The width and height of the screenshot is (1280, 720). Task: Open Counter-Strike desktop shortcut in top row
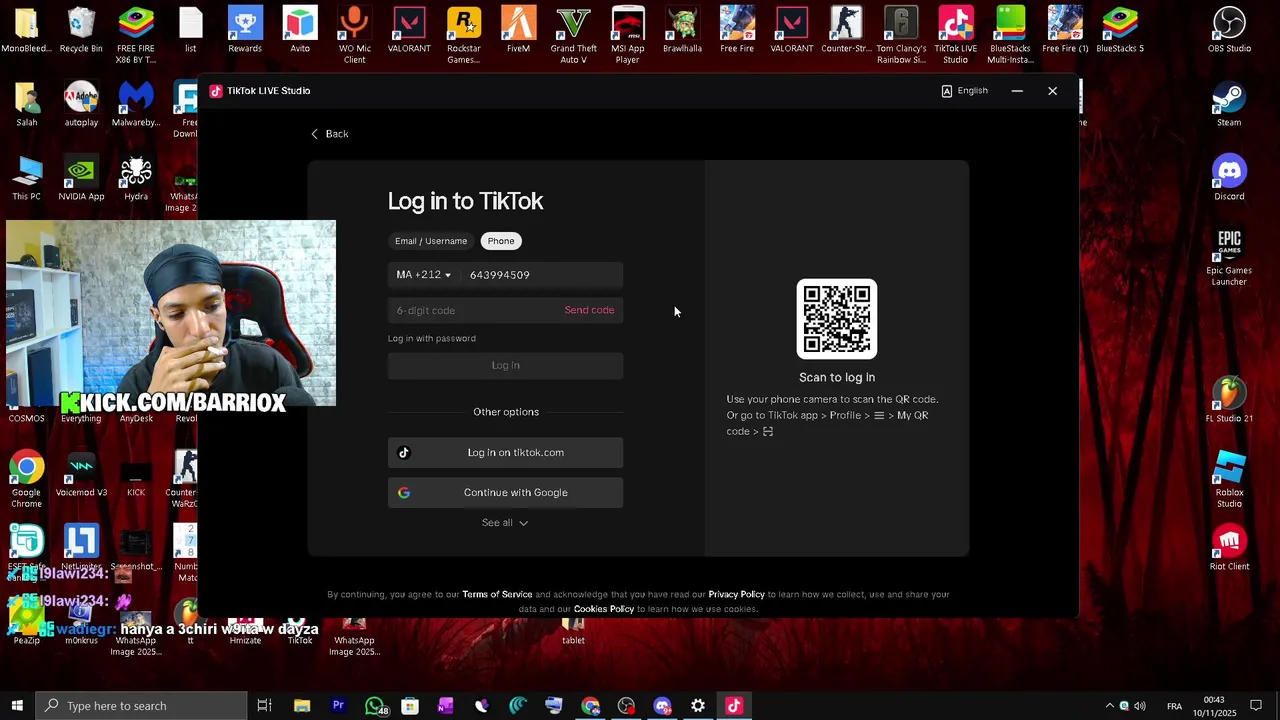click(846, 30)
